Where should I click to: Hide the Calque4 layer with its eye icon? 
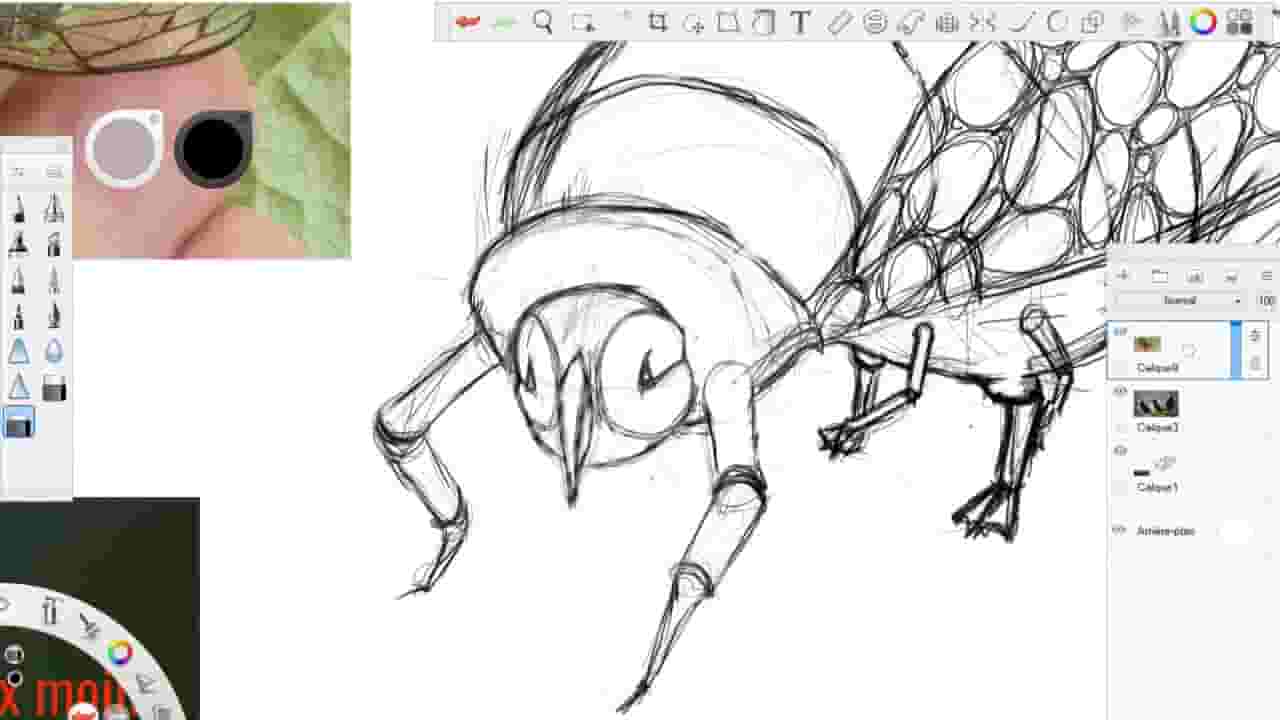[x=1120, y=333]
